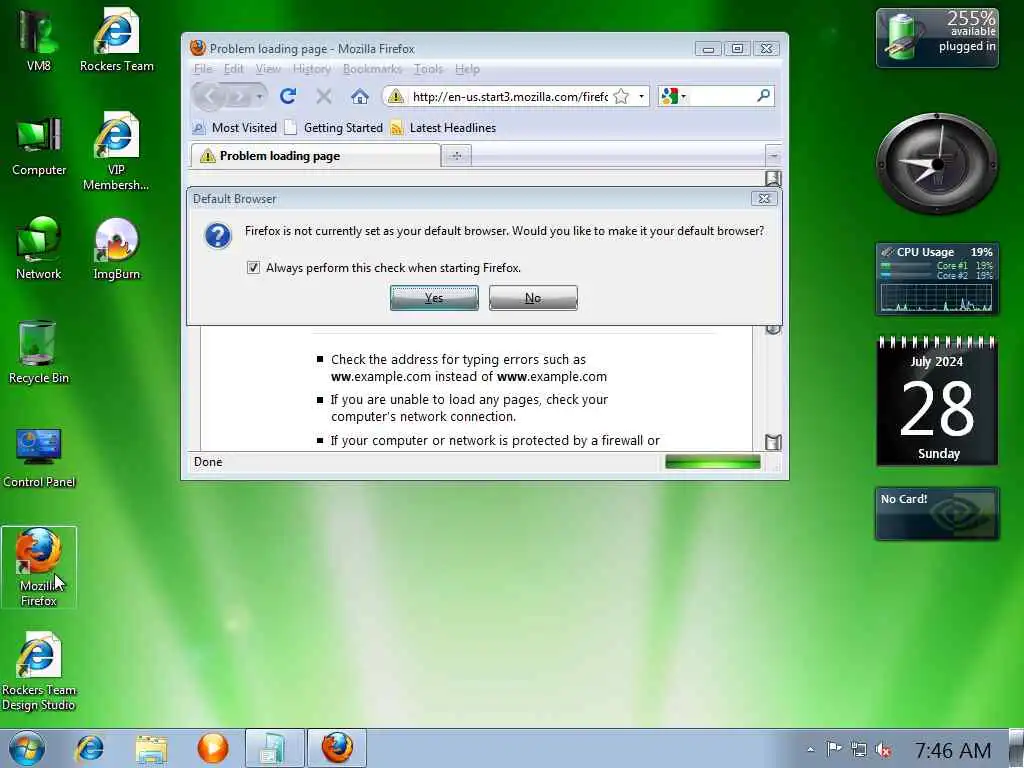The image size is (1024, 768).
Task: Click Yes to set default browser
Action: 434,298
